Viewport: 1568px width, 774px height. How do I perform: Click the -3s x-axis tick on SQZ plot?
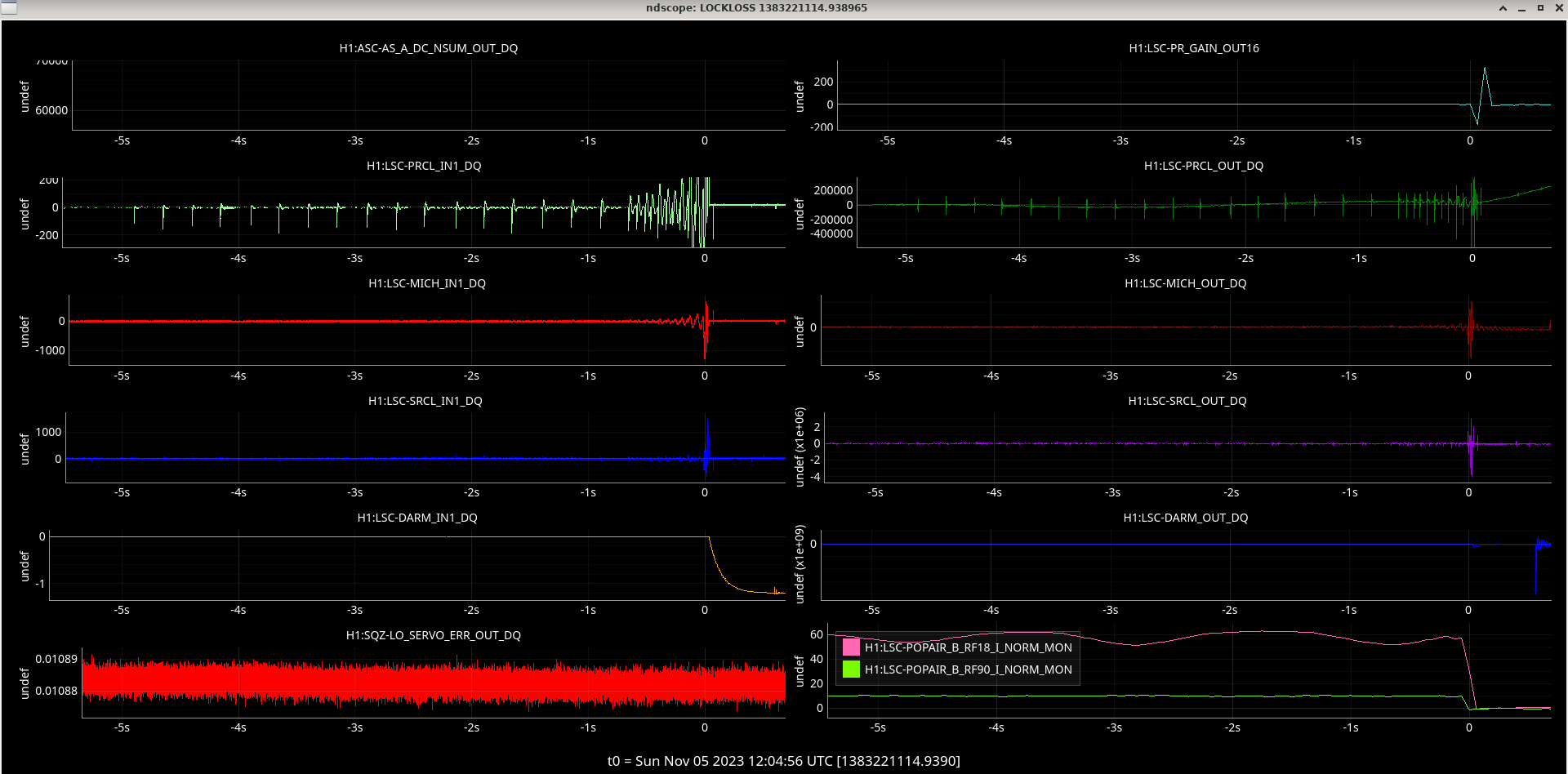[x=355, y=727]
